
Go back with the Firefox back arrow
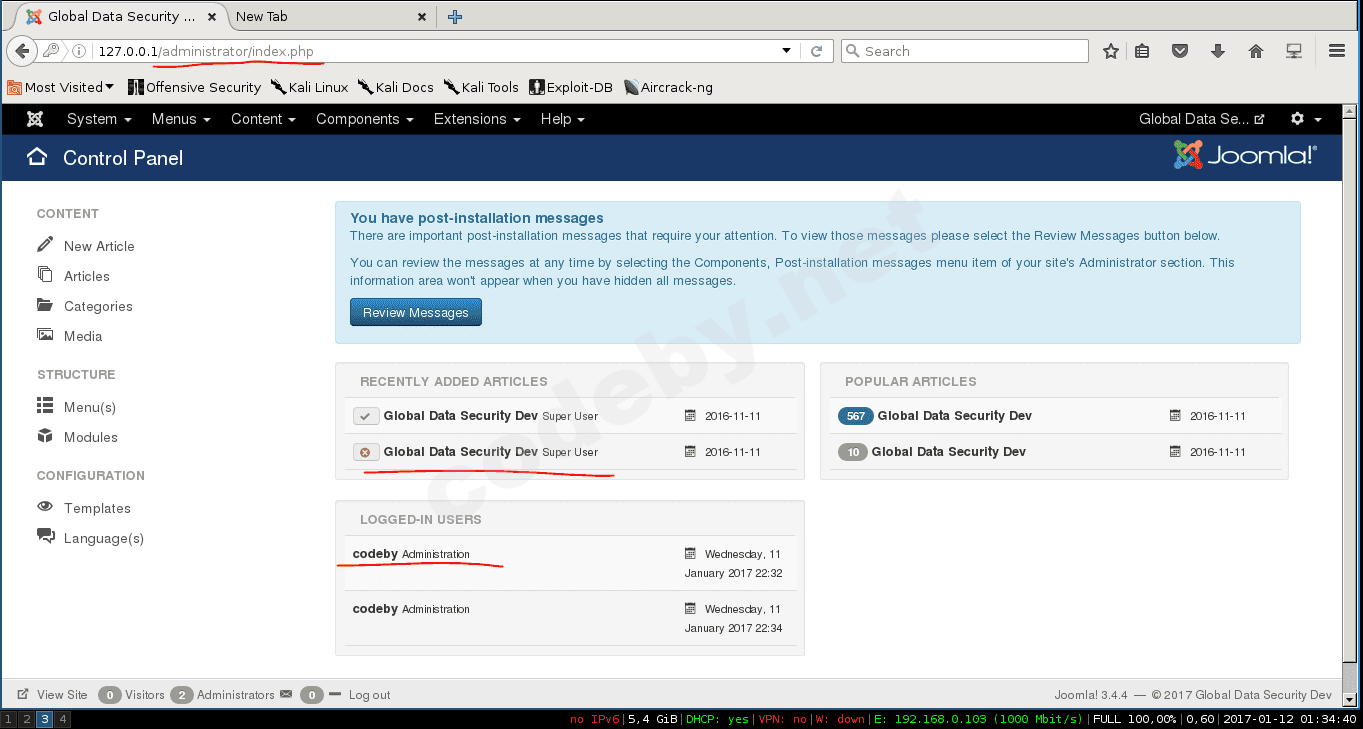(22, 51)
